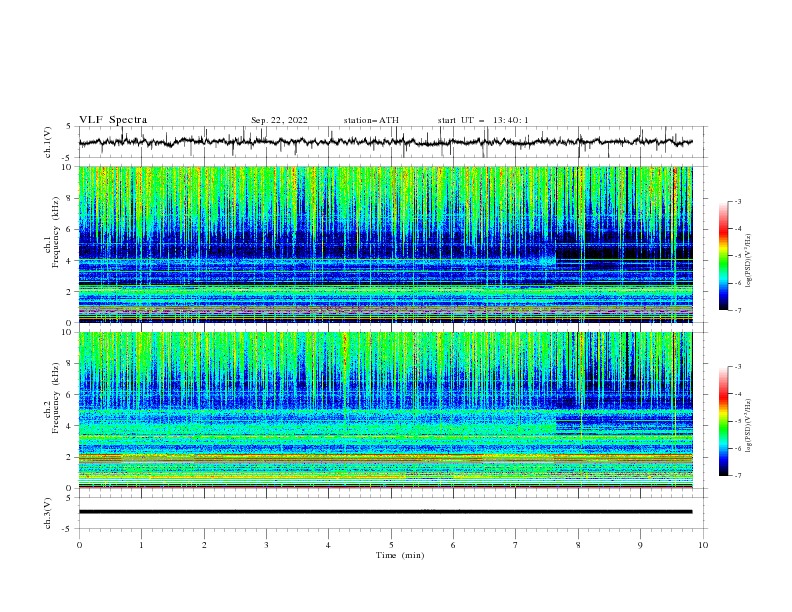
Task: Click the "ch.1(V)" waveform axis label
Action: 48,142
